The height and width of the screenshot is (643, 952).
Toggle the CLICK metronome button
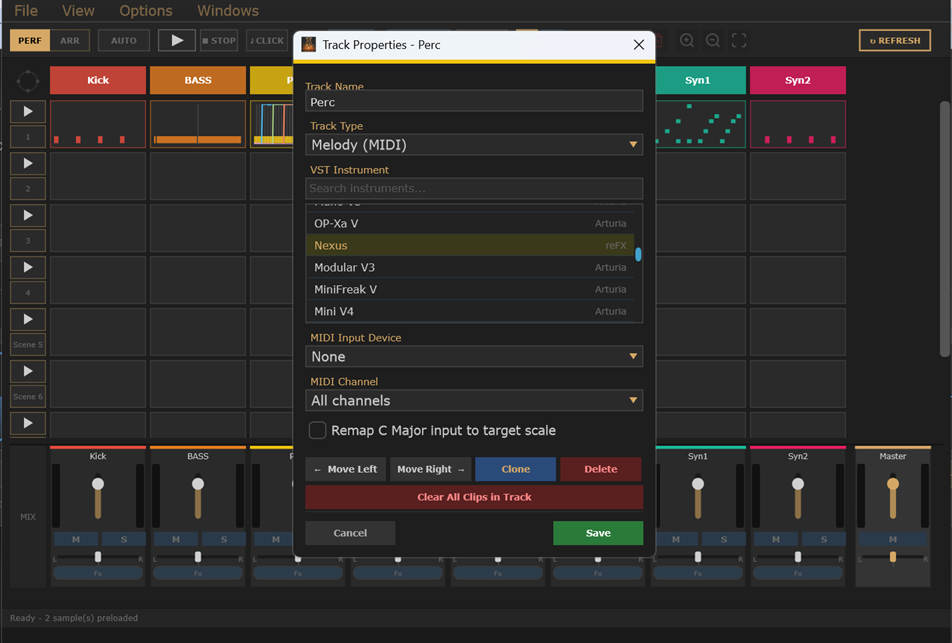click(267, 41)
